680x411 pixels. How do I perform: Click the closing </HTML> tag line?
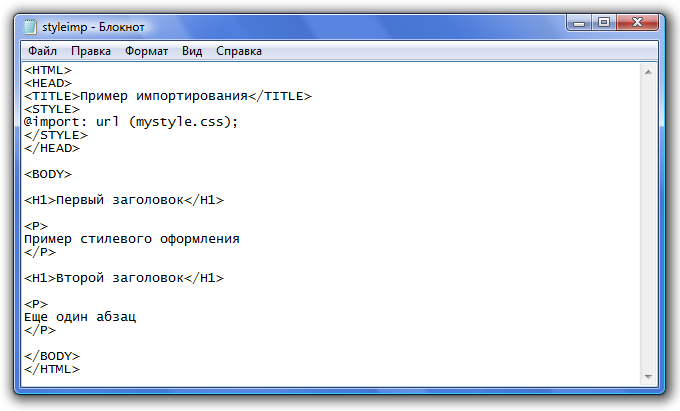pos(52,369)
